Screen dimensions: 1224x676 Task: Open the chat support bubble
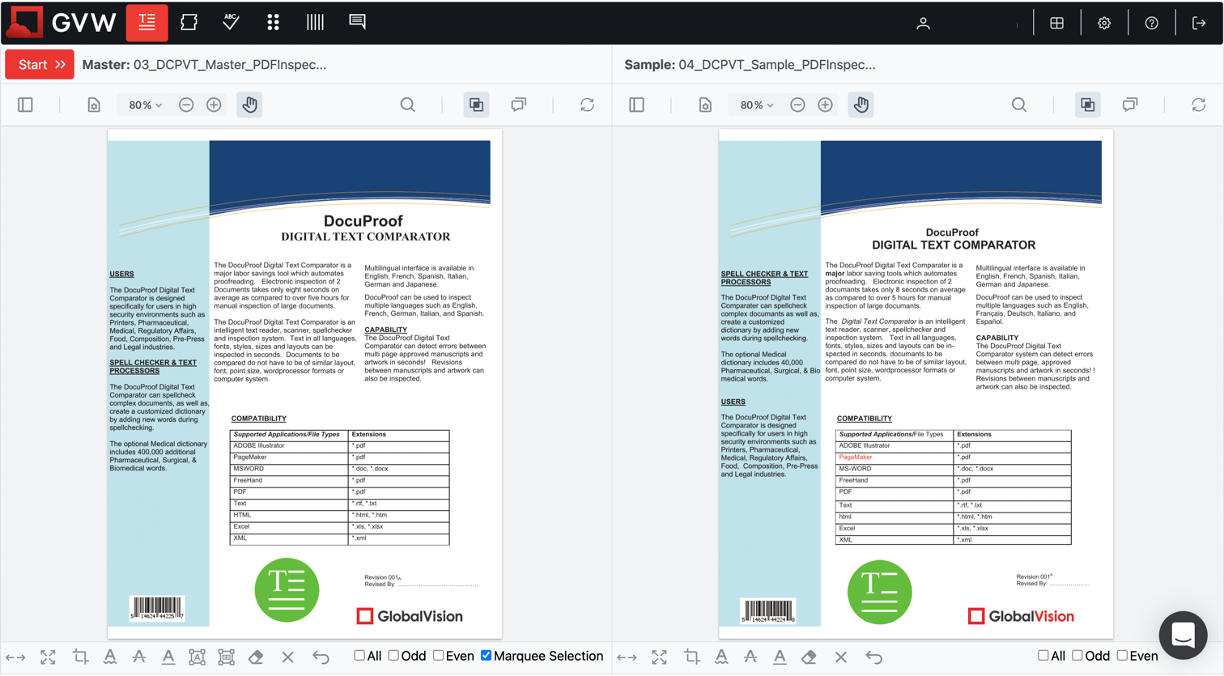(1183, 635)
